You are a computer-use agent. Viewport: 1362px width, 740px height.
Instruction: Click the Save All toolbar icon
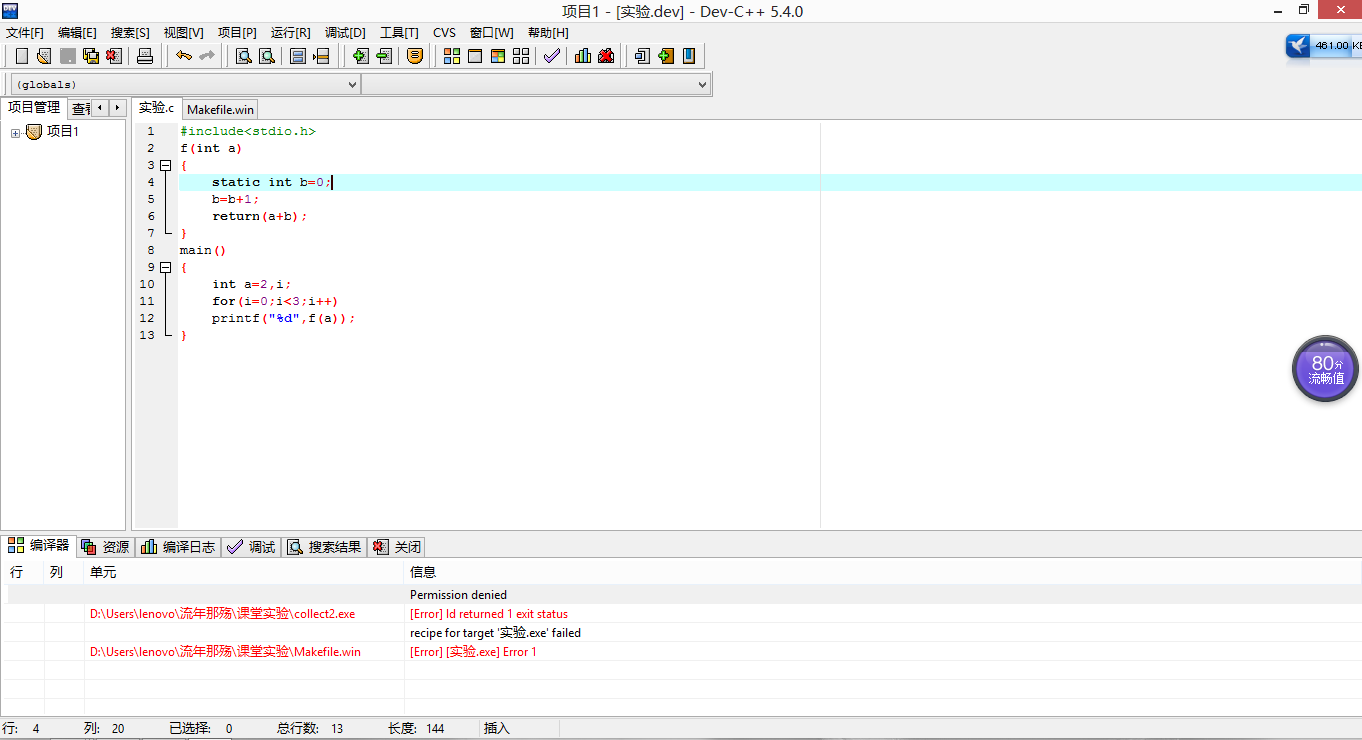point(91,56)
